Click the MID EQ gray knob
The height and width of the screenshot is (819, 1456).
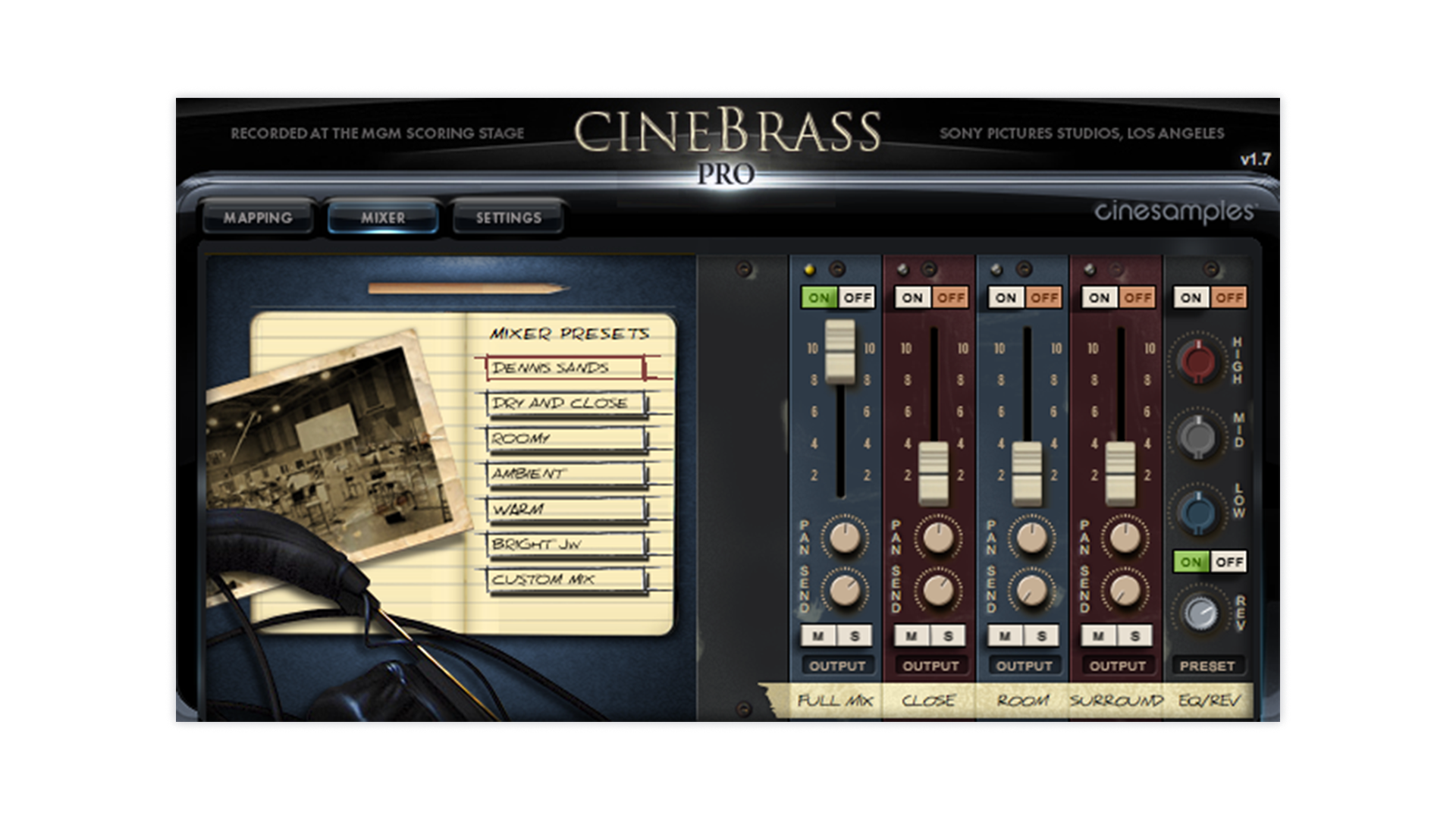pyautogui.click(x=1197, y=436)
